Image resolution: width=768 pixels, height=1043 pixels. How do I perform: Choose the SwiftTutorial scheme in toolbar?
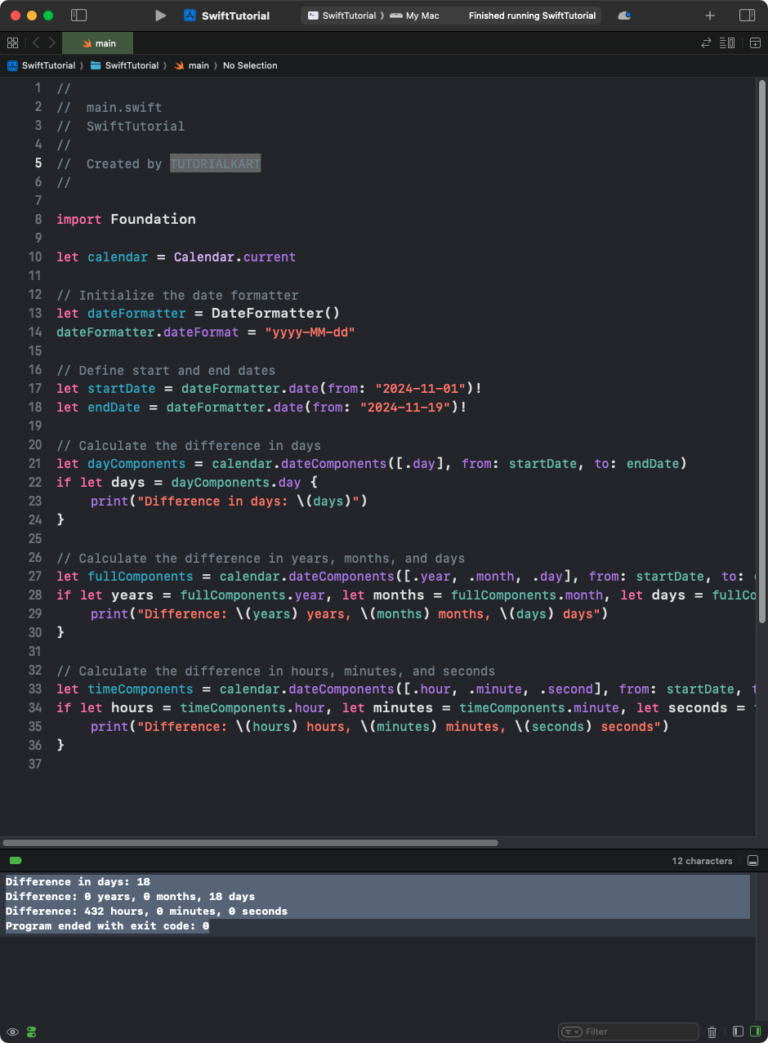tap(342, 15)
